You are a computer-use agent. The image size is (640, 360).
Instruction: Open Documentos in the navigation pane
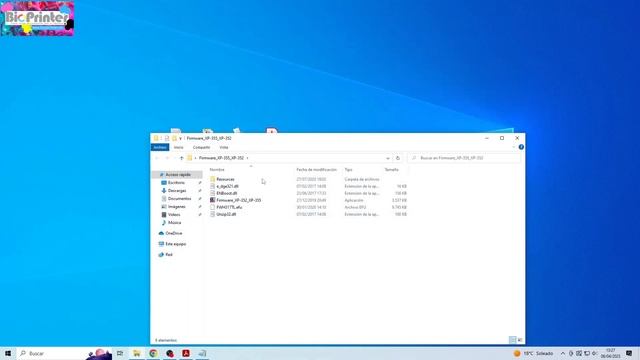(179, 199)
